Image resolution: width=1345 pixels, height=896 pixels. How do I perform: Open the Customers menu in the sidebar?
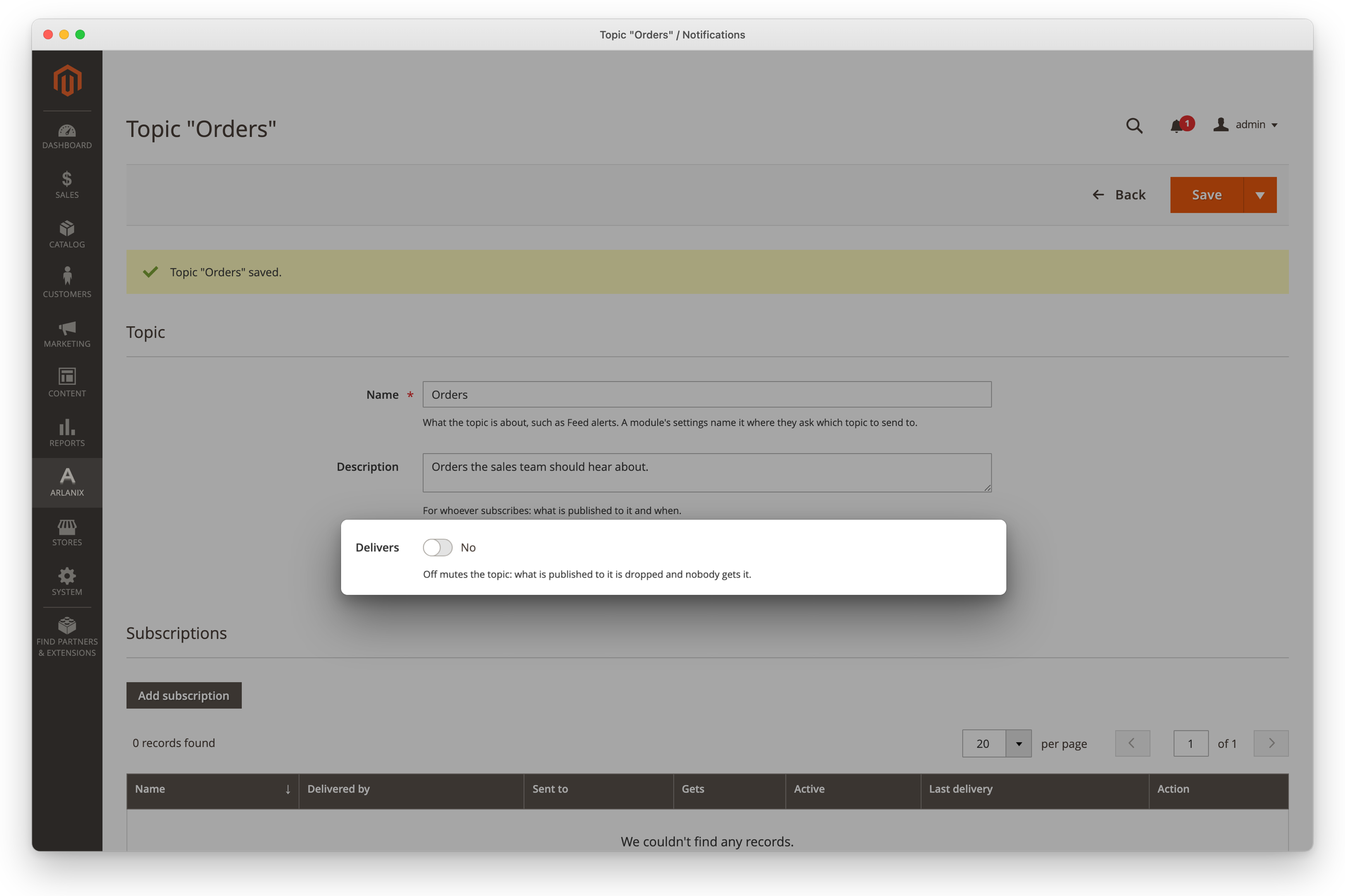[x=67, y=284]
